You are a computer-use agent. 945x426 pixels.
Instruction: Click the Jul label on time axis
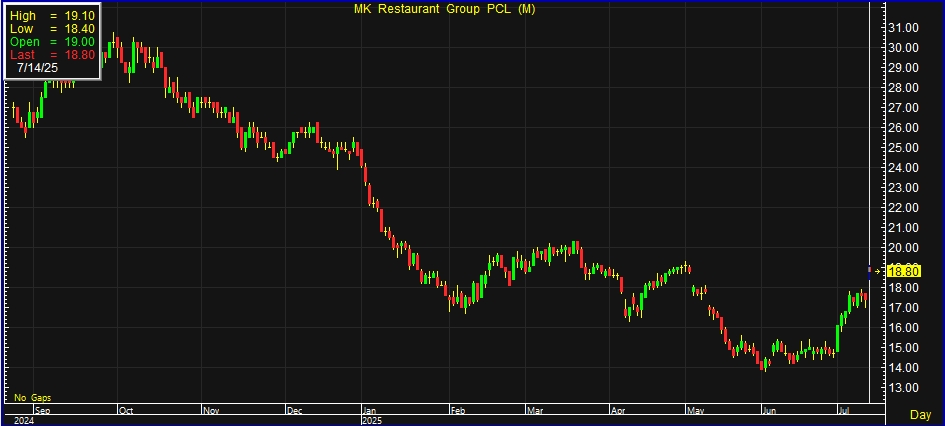tap(843, 410)
